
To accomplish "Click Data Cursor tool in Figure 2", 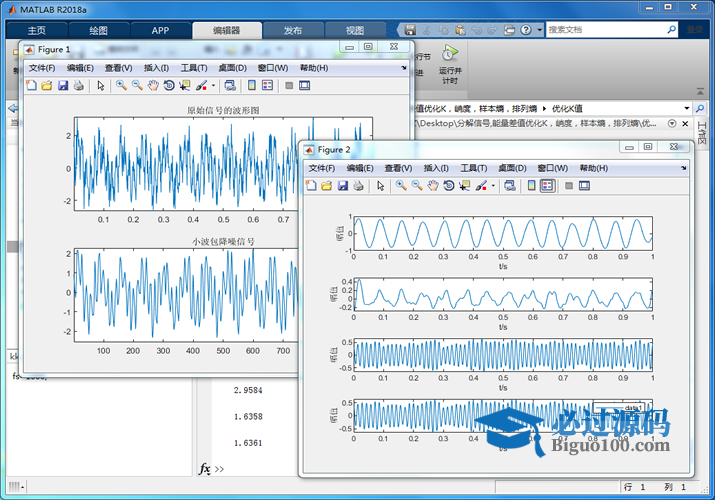I will [x=465, y=186].
